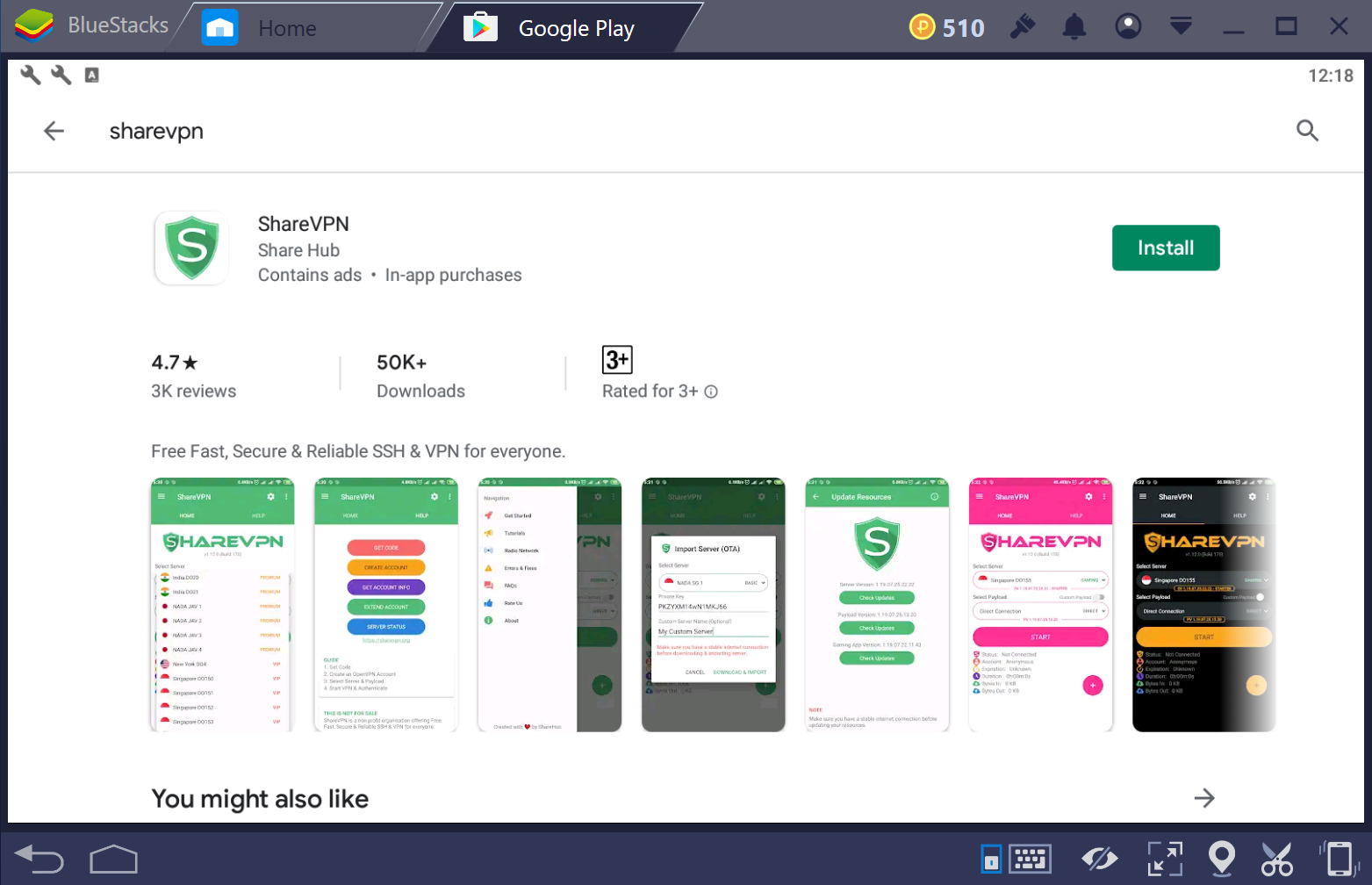Click the shake device phone icon
This screenshot has width=1372, height=885.
tap(1338, 859)
